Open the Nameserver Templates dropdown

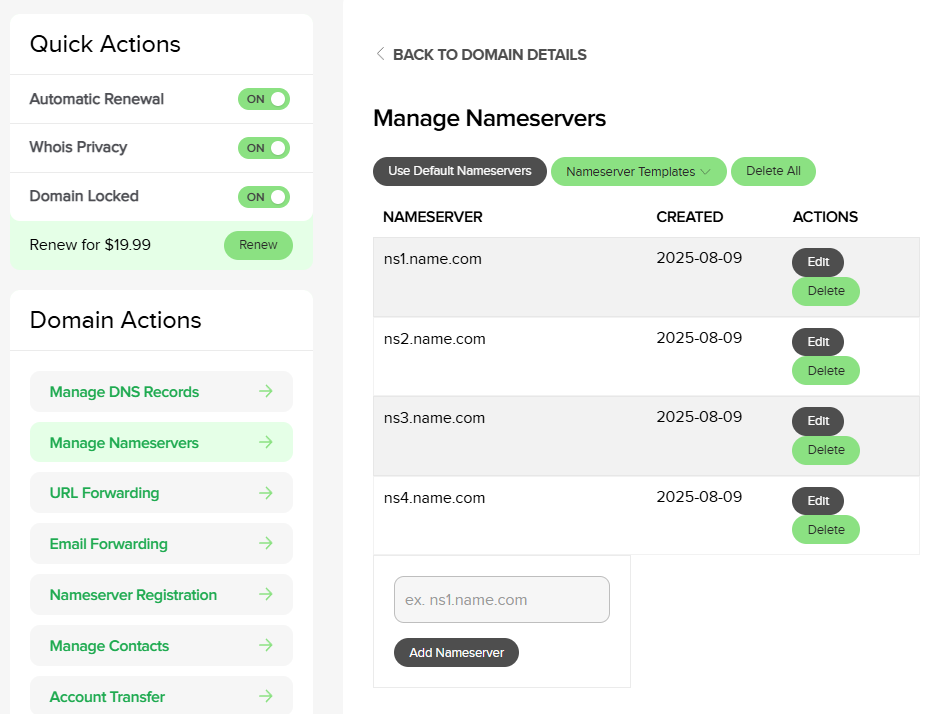click(x=638, y=172)
